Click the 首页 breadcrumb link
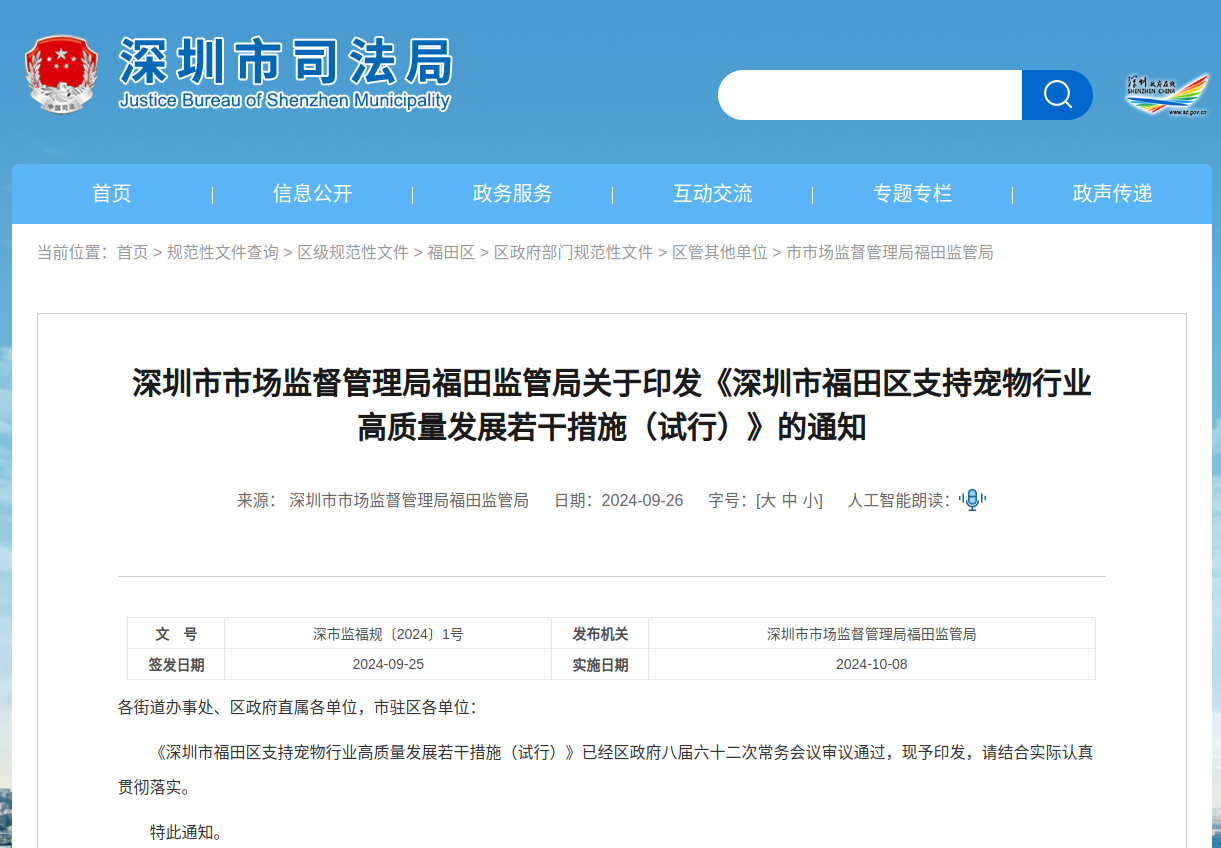The width and height of the screenshot is (1221, 848). coord(132,253)
